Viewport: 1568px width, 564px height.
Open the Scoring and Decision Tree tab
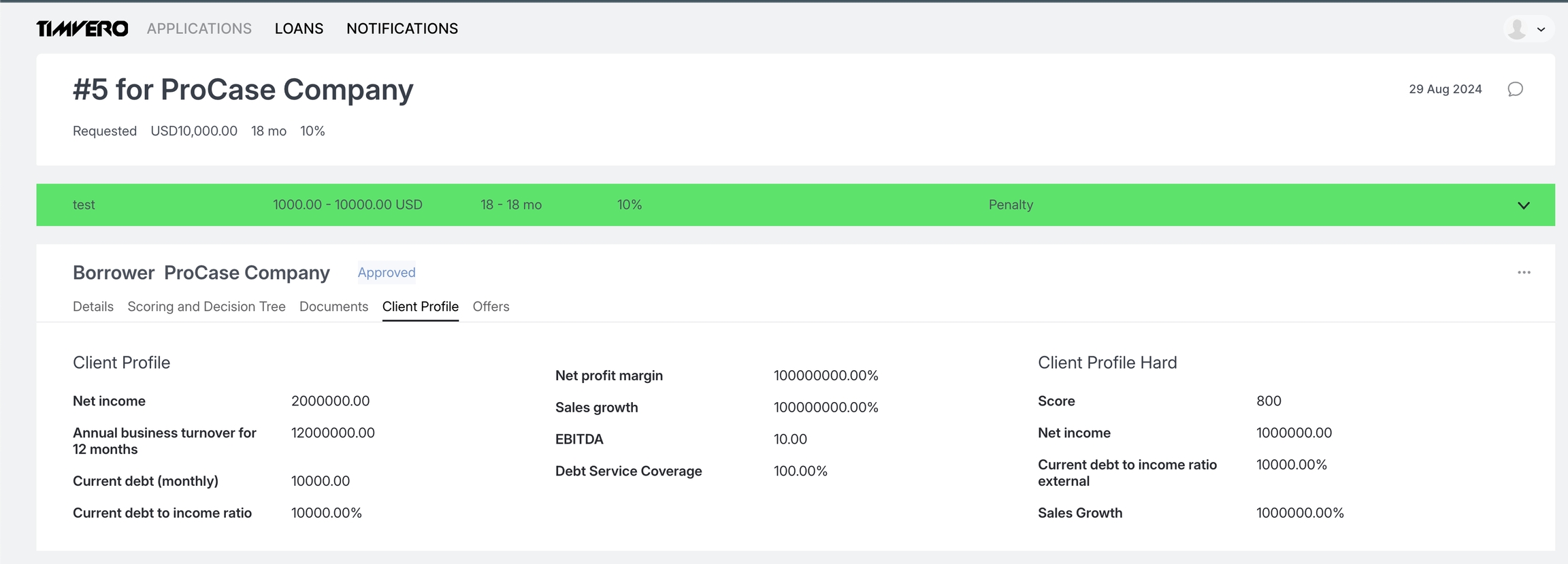(206, 306)
